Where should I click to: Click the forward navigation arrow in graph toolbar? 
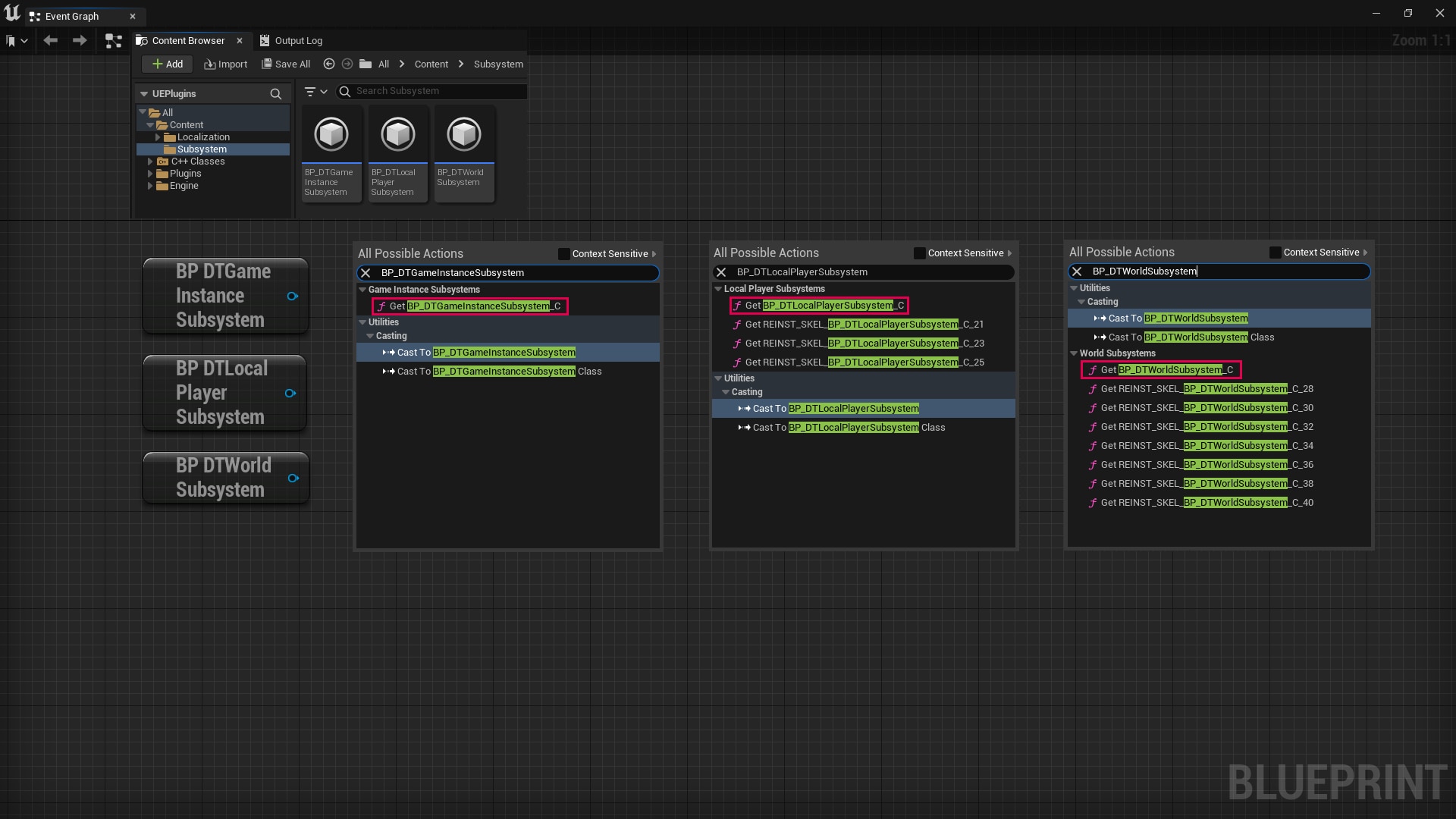(x=80, y=41)
